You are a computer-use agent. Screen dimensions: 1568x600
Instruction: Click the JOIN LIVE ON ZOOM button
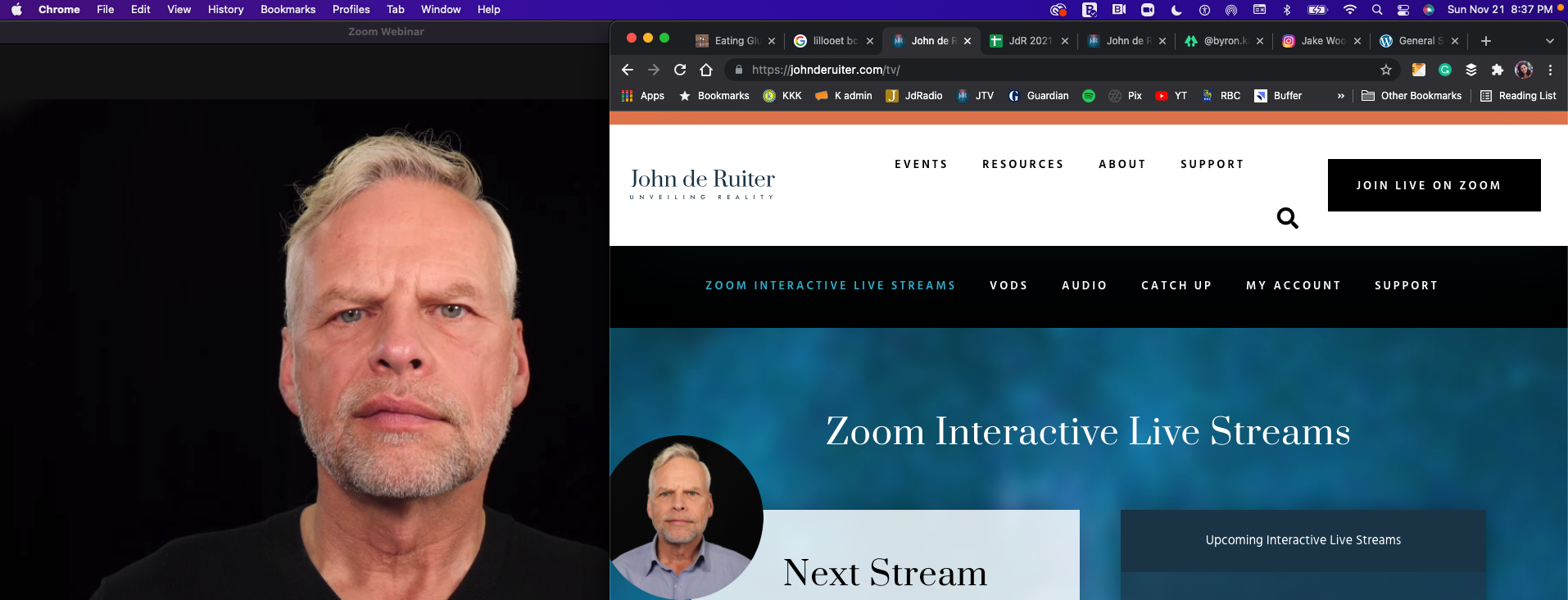click(1434, 185)
